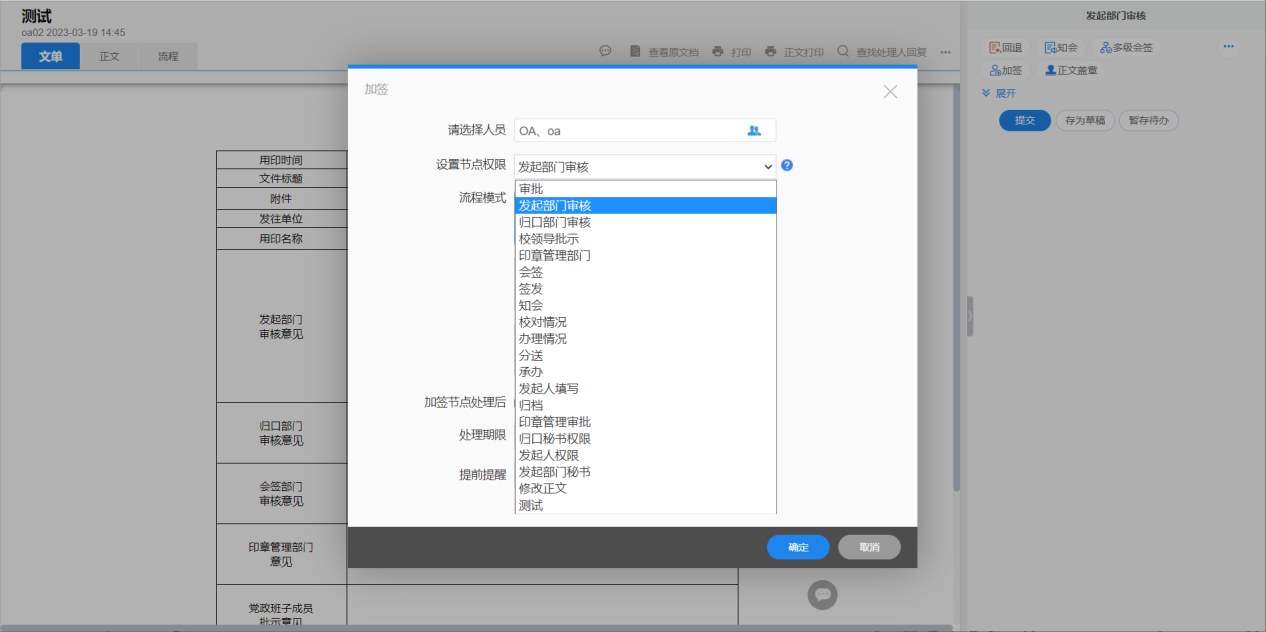Choose 分送 from the list
1266x632 pixels.
(645, 355)
